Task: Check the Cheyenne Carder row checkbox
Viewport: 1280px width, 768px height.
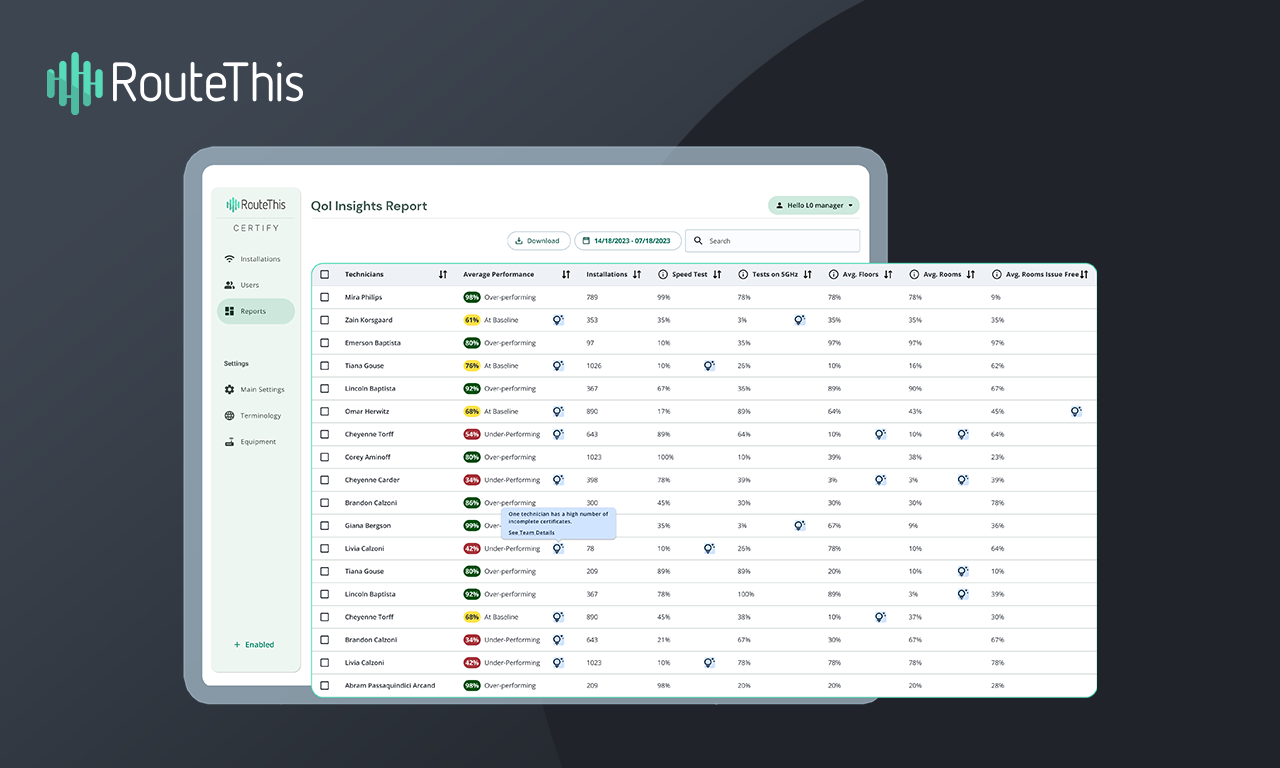Action: (x=324, y=480)
